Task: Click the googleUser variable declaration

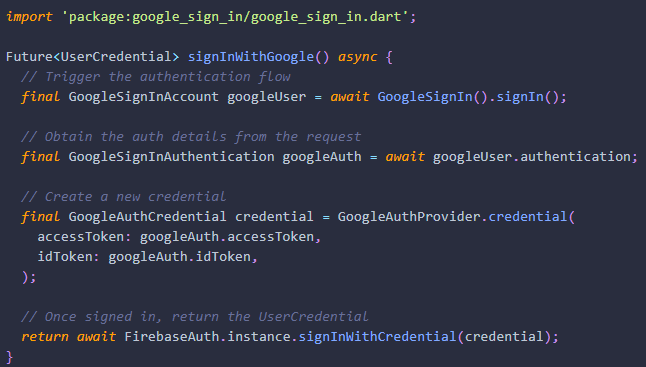Action: [x=267, y=97]
